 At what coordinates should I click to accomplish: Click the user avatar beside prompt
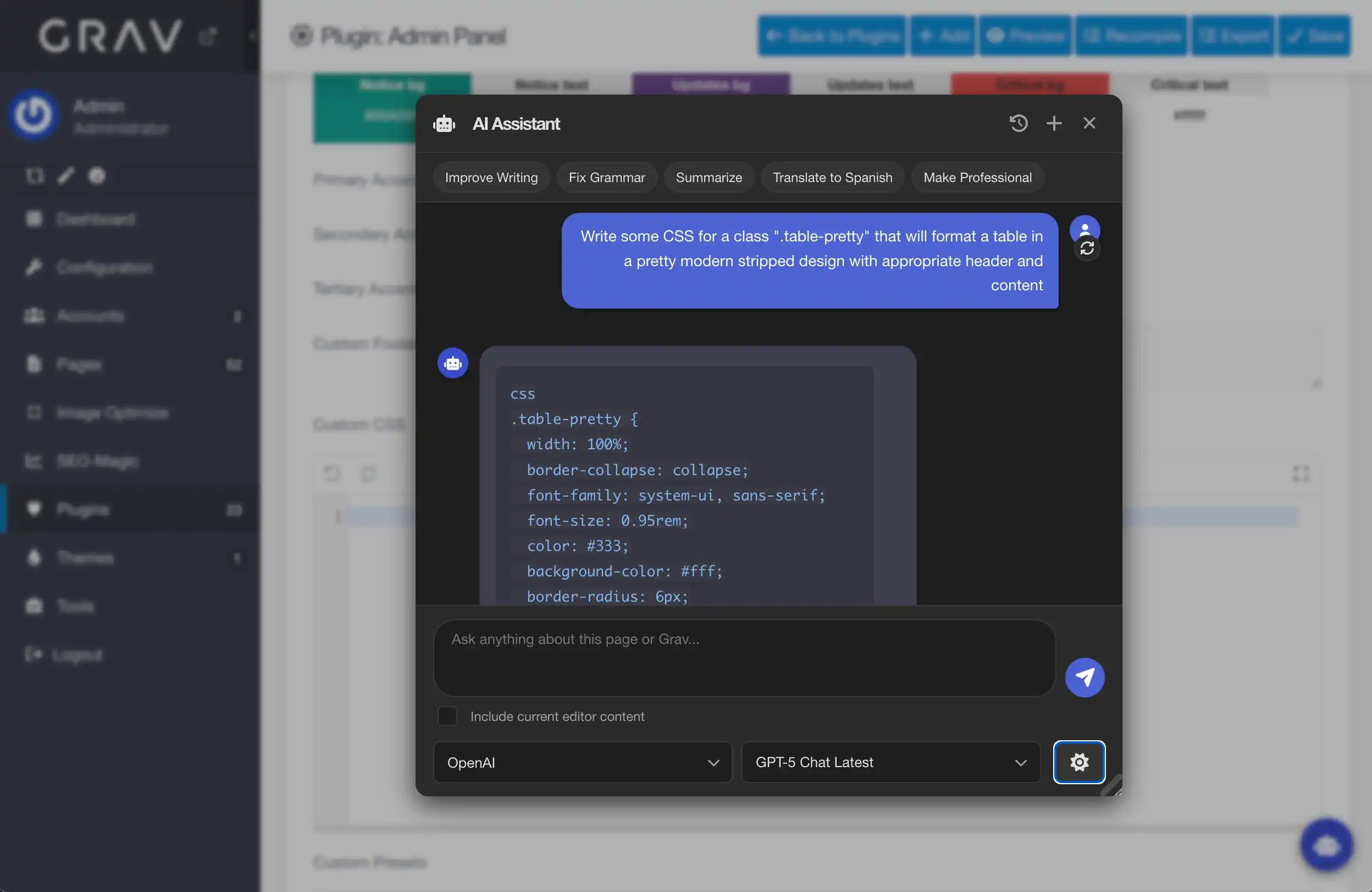1085,227
